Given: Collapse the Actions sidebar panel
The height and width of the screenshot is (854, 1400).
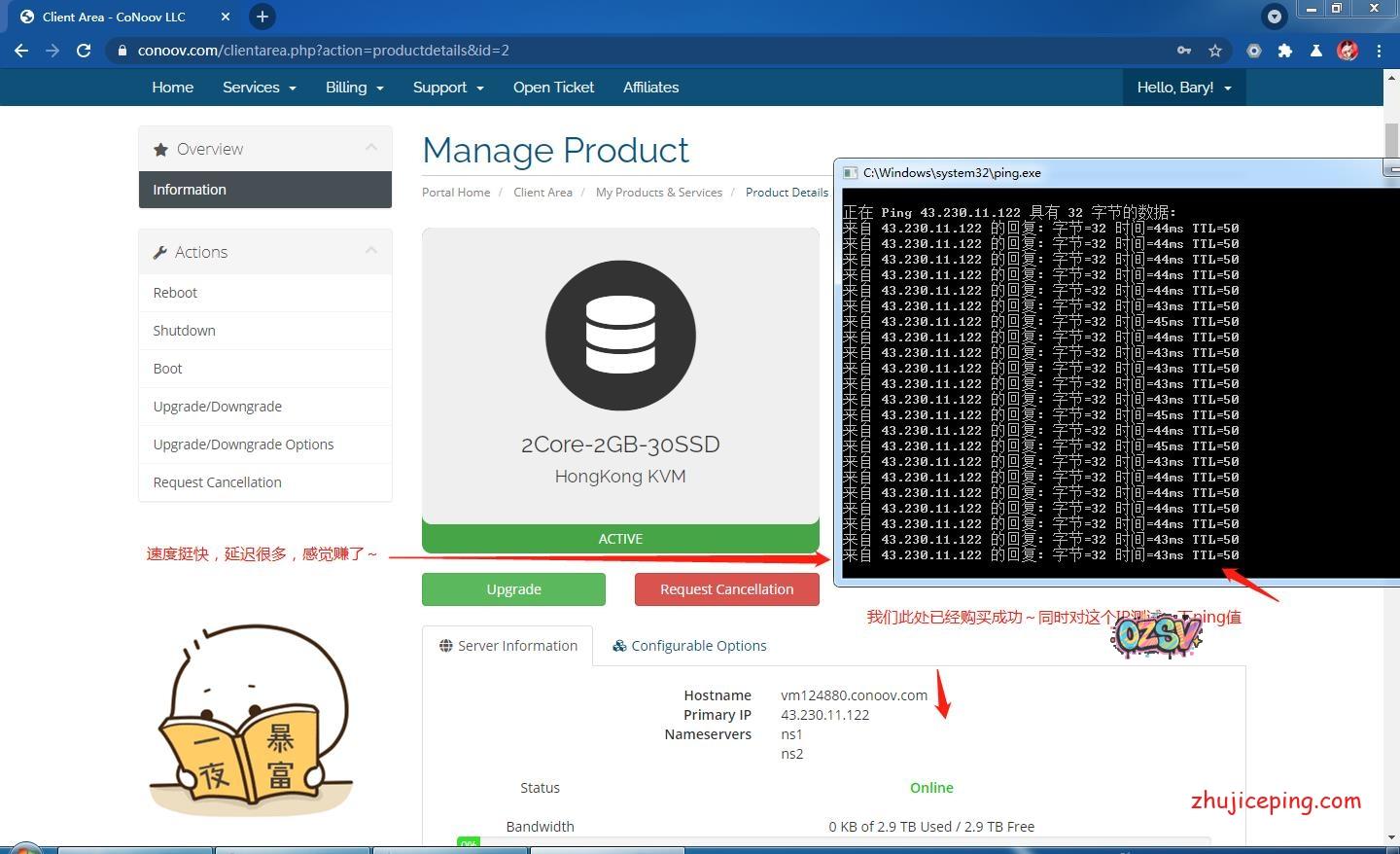Looking at the screenshot, I should pyautogui.click(x=370, y=251).
